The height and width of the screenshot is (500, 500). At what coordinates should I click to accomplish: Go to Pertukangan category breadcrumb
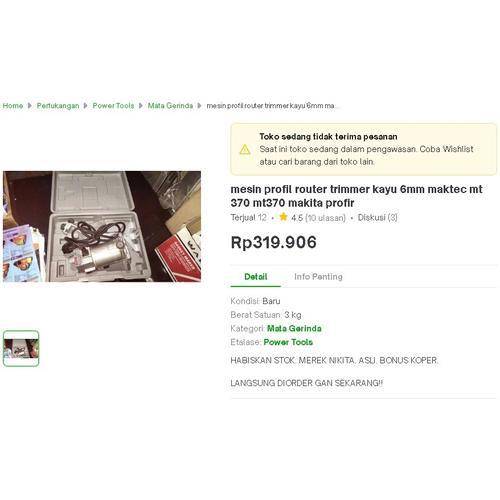[x=58, y=106]
